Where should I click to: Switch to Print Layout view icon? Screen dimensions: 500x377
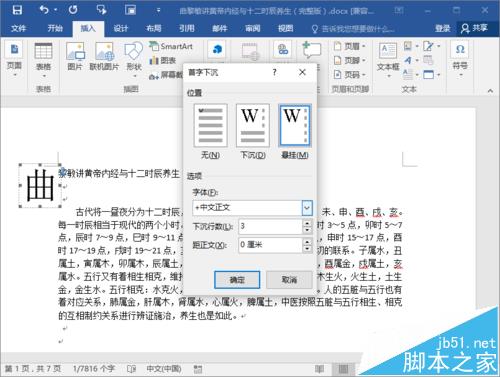click(343, 369)
